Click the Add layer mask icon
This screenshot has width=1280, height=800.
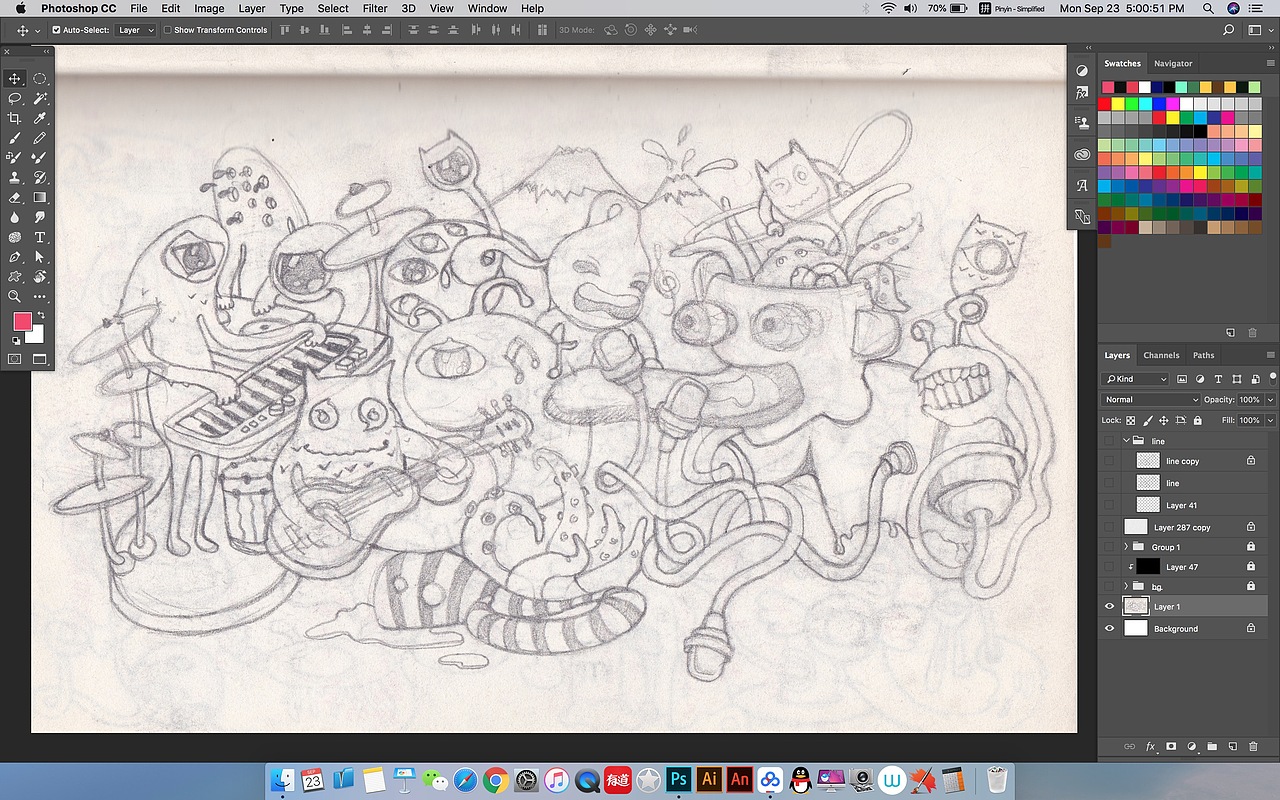[x=1171, y=746]
